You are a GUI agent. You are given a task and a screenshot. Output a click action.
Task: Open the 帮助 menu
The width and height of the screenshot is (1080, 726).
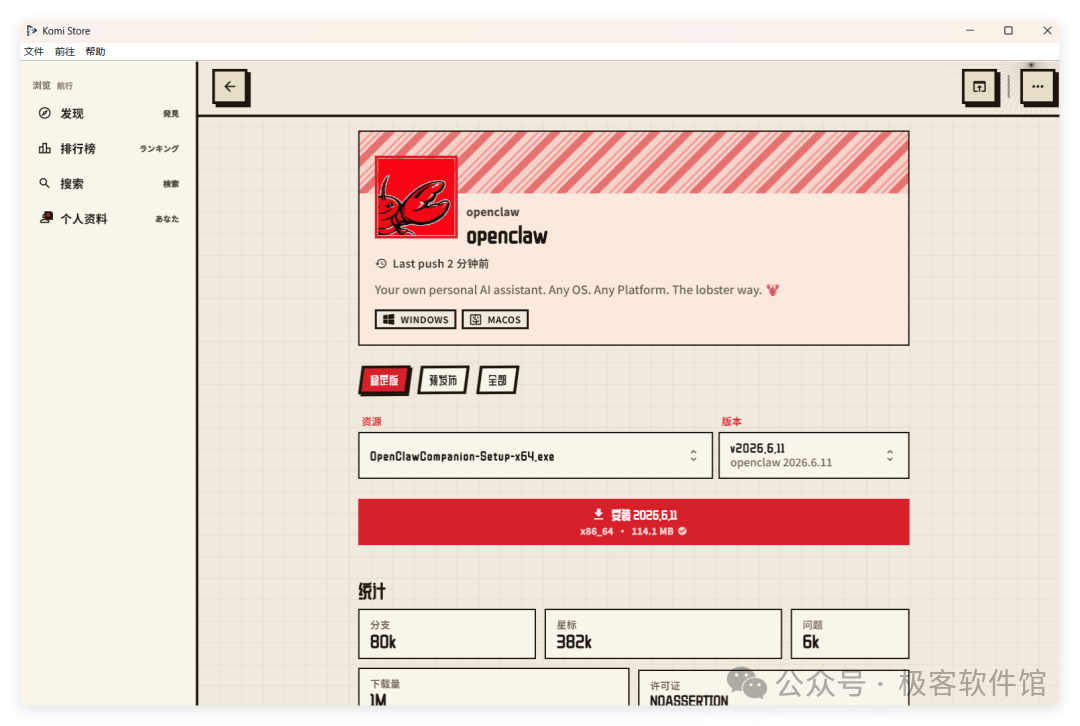point(96,52)
